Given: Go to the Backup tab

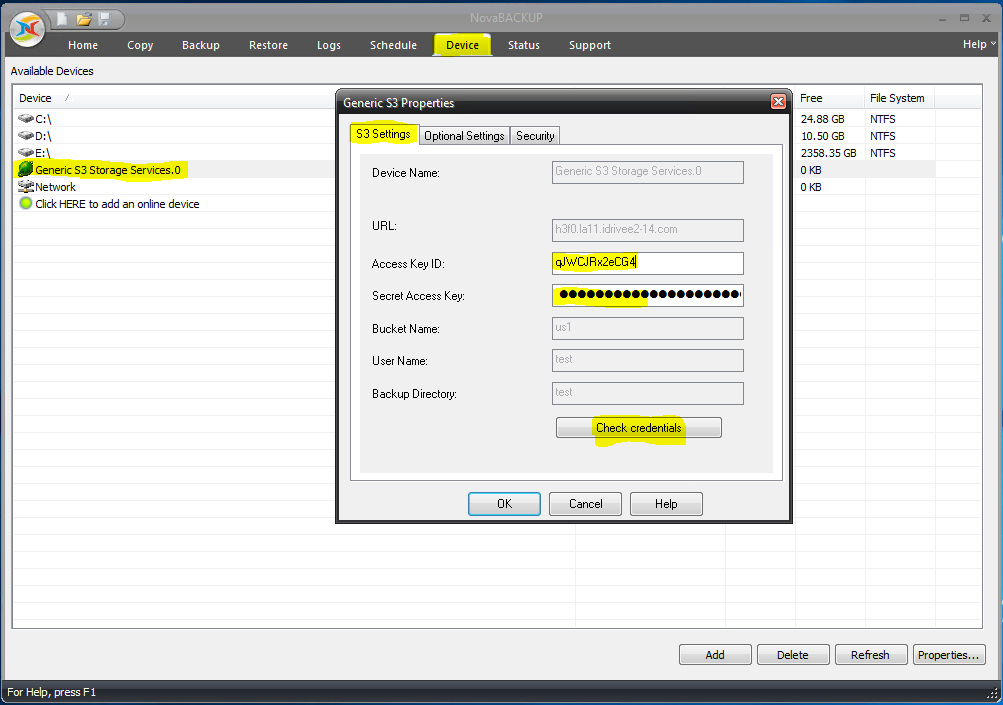Looking at the screenshot, I should (201, 45).
